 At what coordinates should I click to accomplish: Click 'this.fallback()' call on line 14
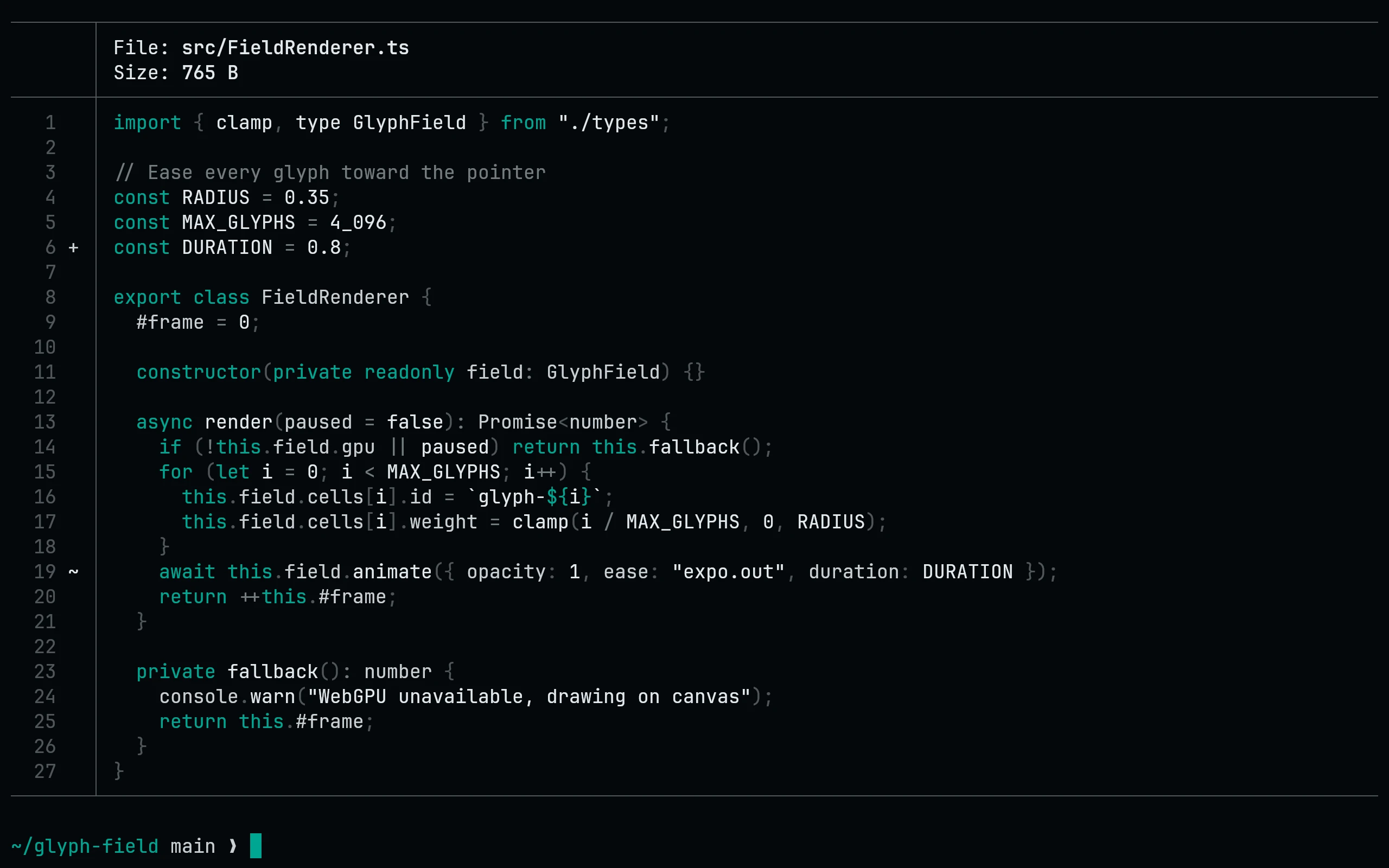677,447
